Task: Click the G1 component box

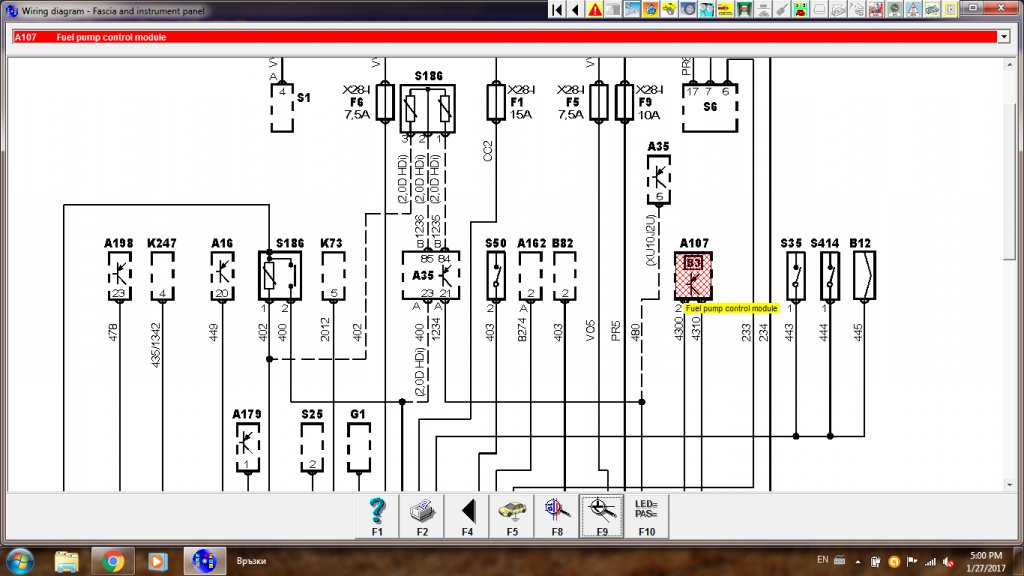Action: (359, 447)
